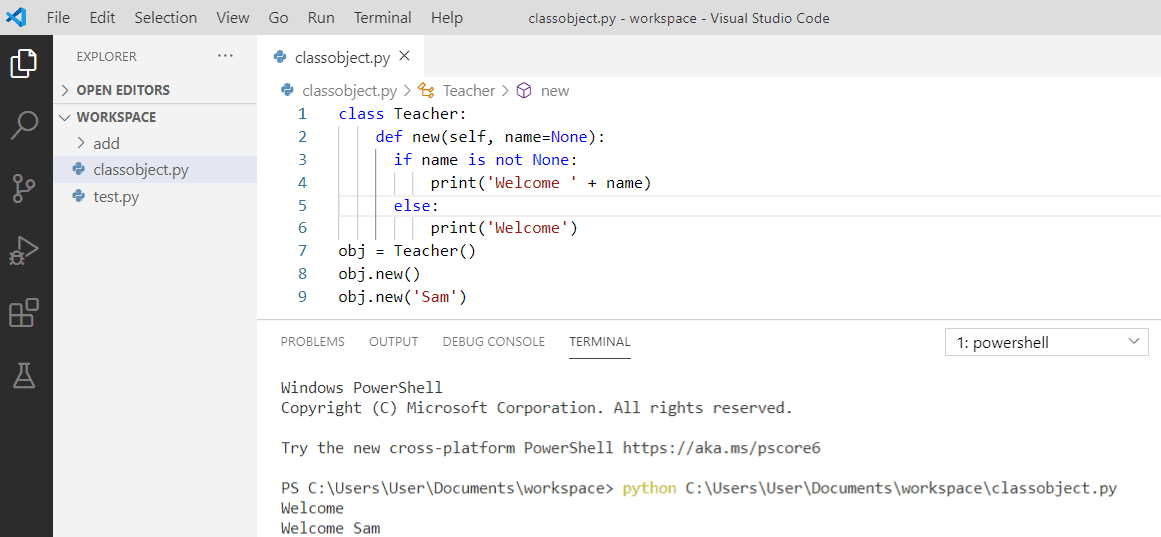1161x537 pixels.
Task: Click Python icon on classobject.py tab
Action: pyautogui.click(x=279, y=56)
